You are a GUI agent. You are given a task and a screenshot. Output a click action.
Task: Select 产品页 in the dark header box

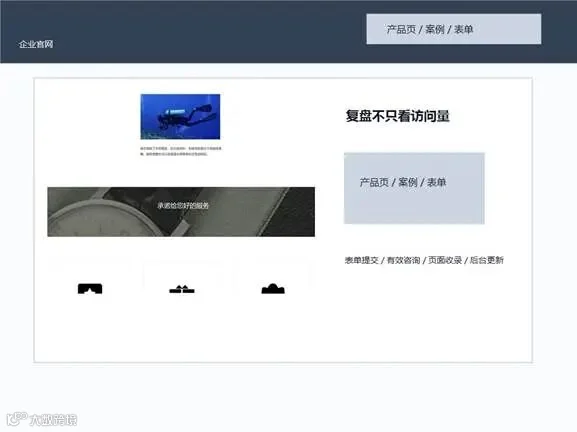coord(401,29)
